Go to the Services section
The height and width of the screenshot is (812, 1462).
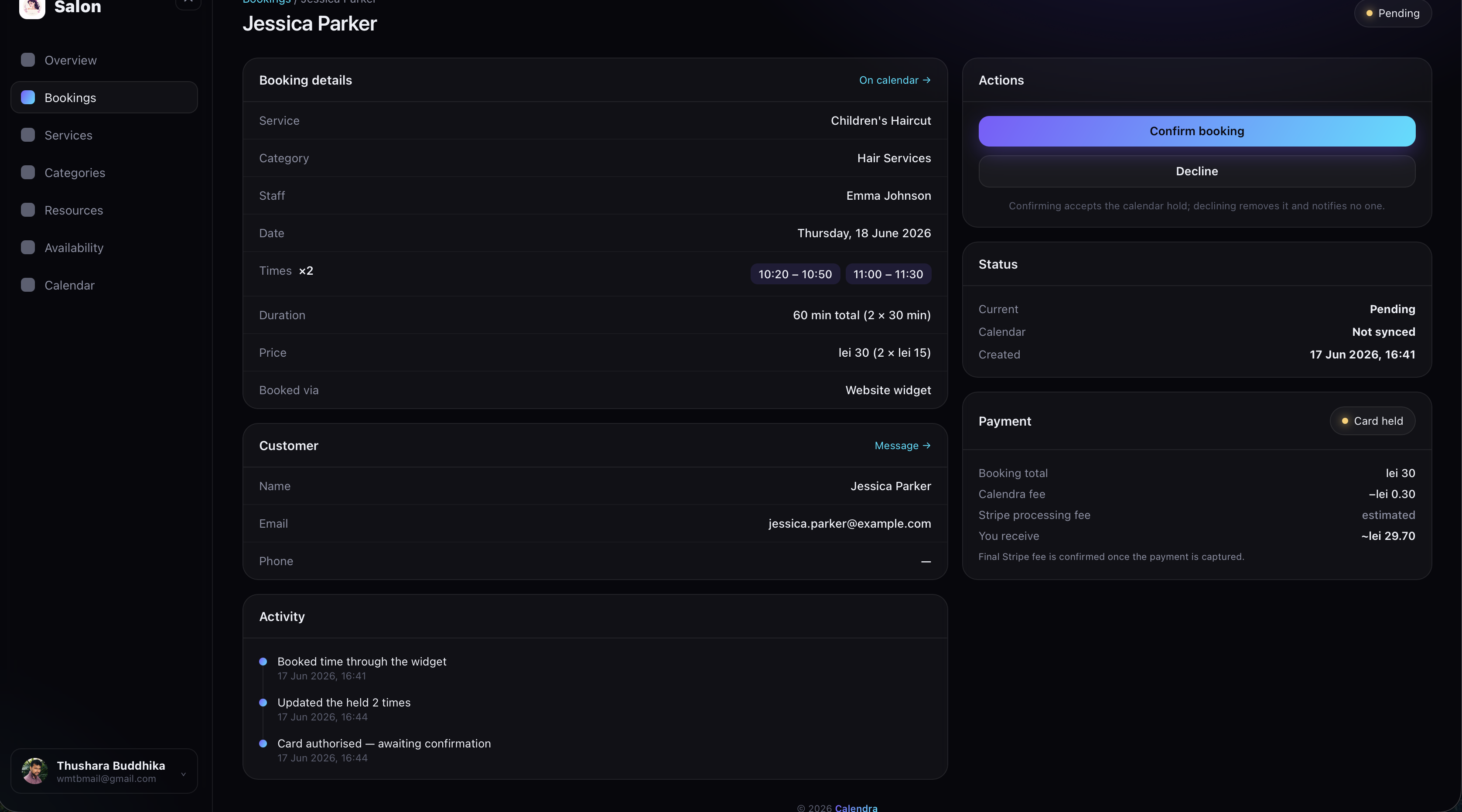(104, 135)
